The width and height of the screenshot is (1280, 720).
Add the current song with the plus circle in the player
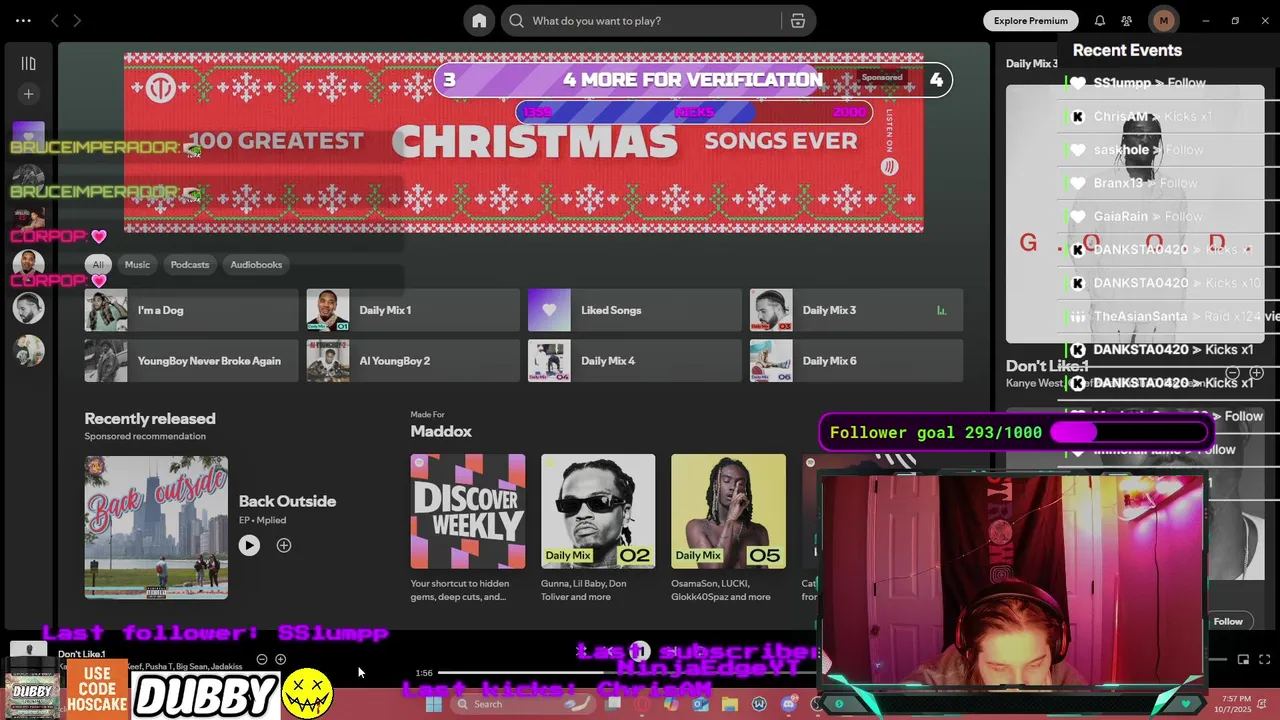click(280, 659)
